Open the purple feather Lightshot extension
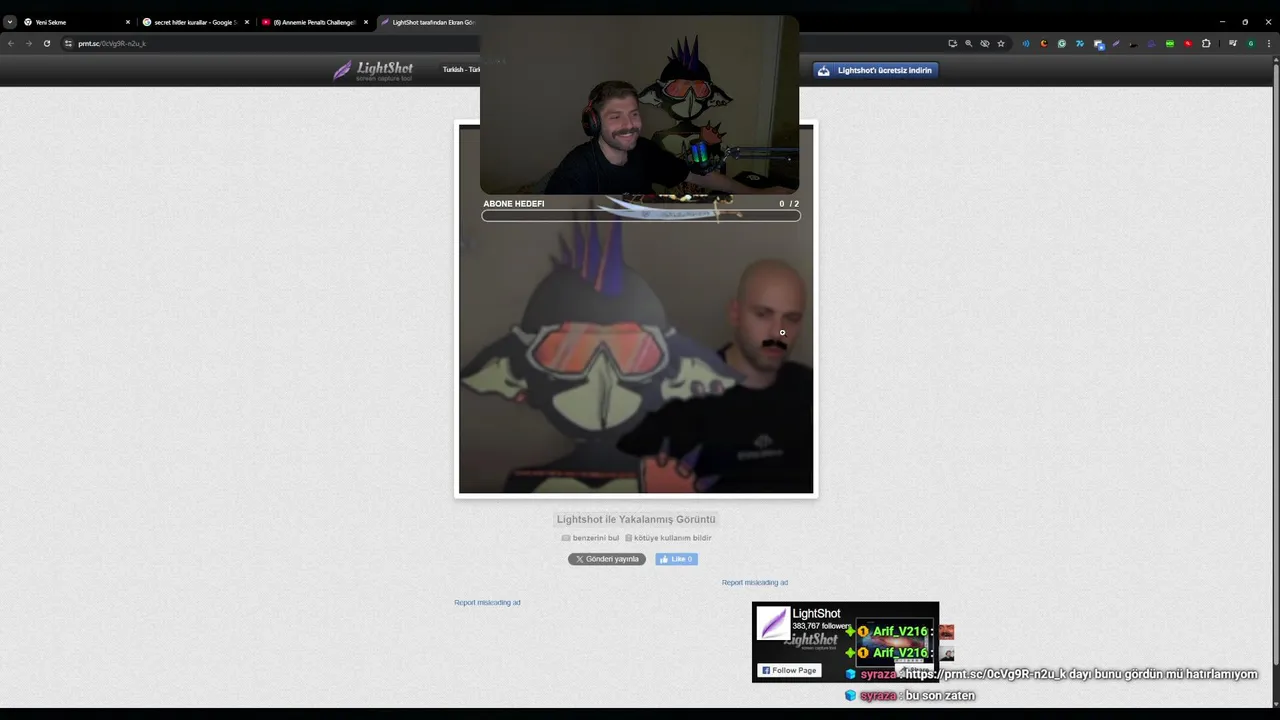Viewport: 1280px width, 720px height. (1116, 43)
